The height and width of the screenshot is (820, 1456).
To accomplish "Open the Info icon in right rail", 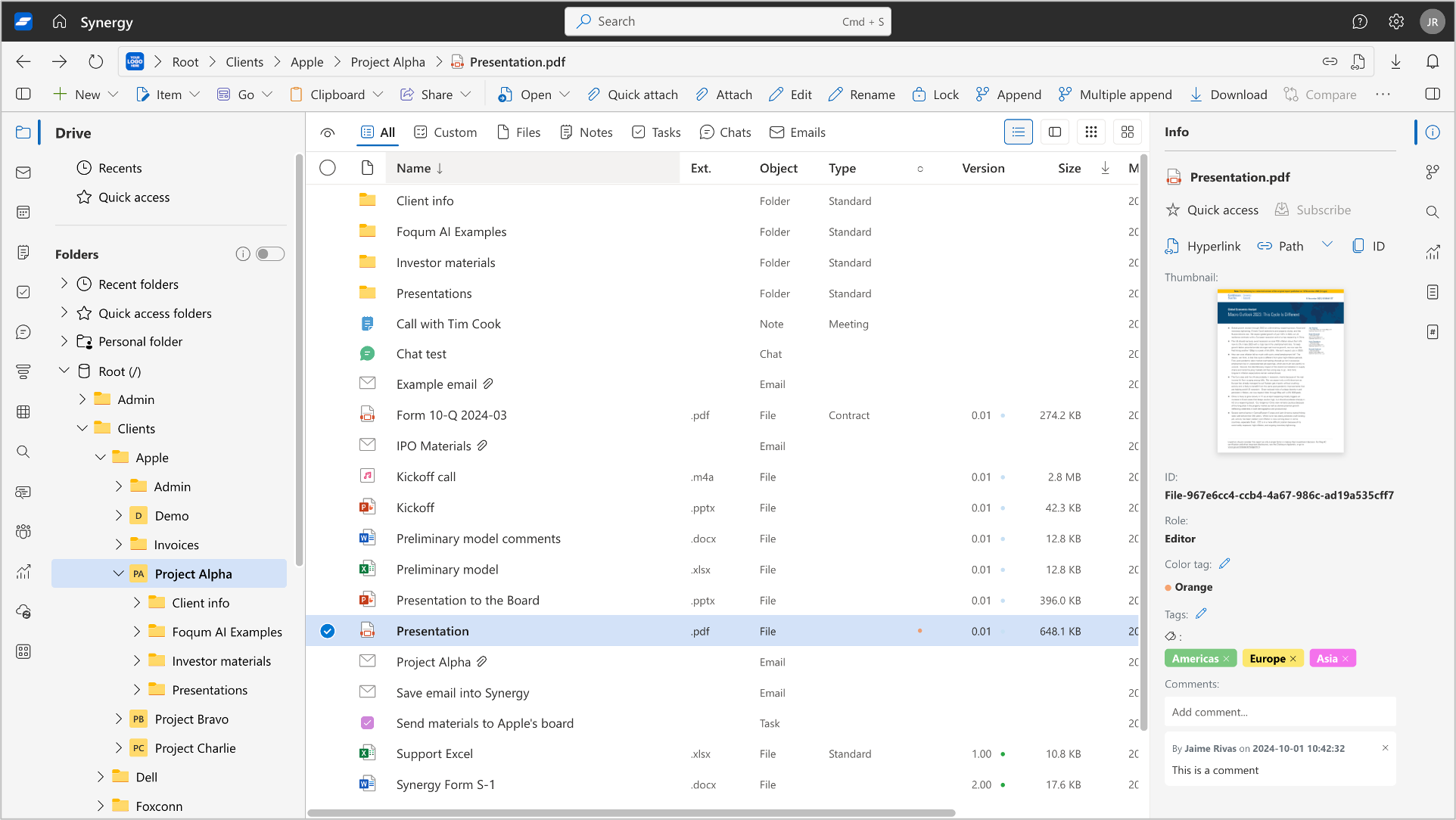I will tap(1433, 132).
